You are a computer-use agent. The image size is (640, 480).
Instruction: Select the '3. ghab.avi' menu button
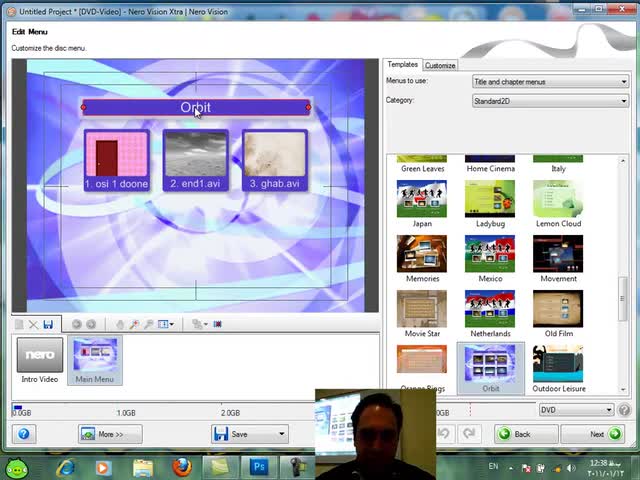pos(275,160)
